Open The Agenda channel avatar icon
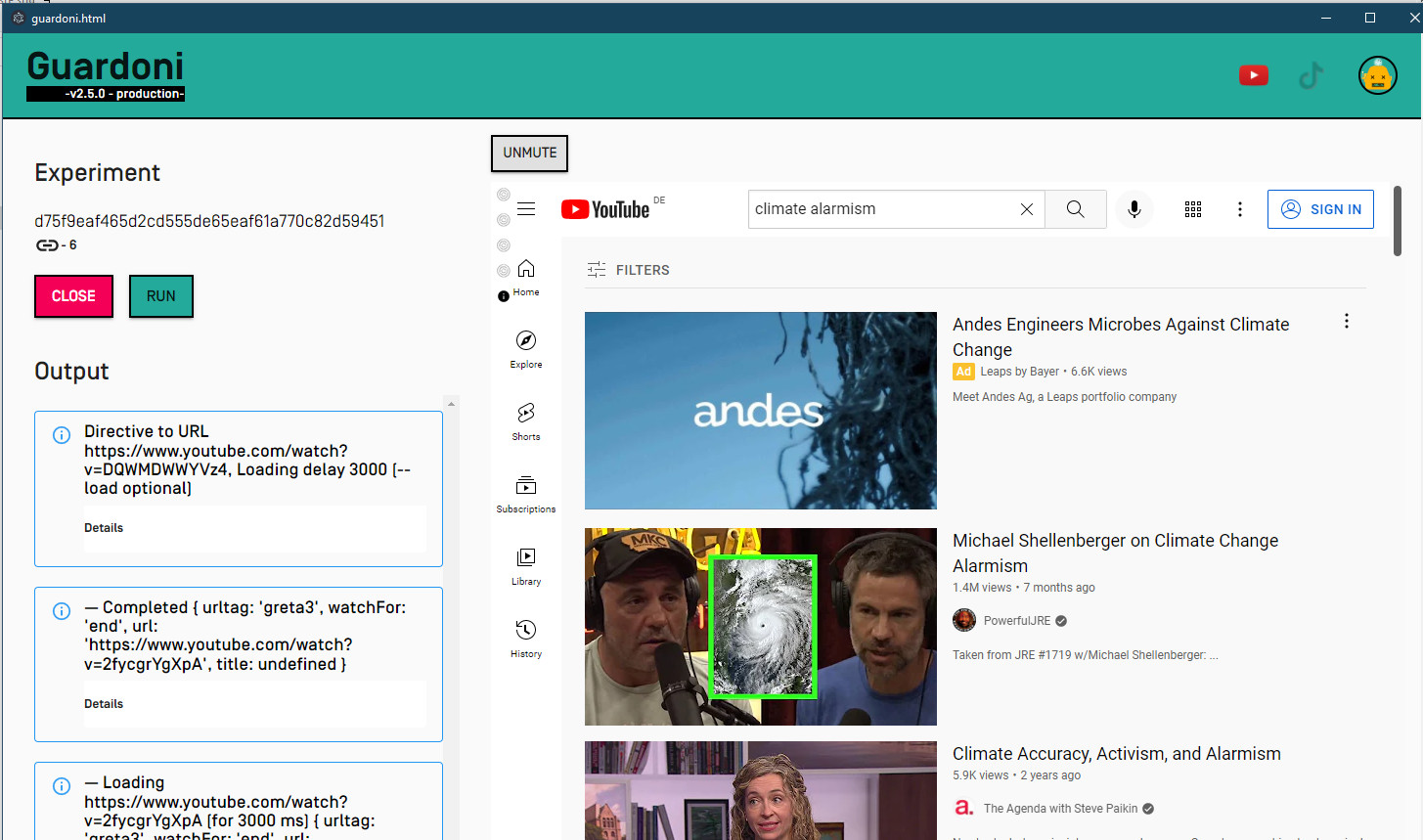Viewport: 1423px width, 840px height. click(964, 808)
